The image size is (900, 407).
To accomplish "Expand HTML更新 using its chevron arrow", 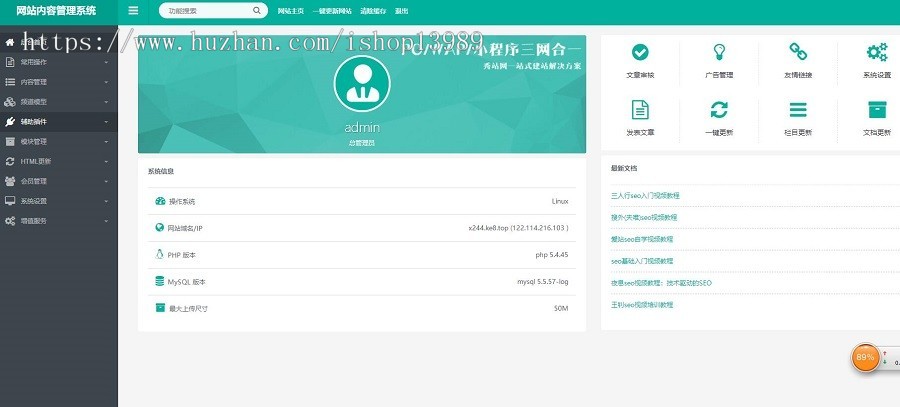I will [x=106, y=161].
